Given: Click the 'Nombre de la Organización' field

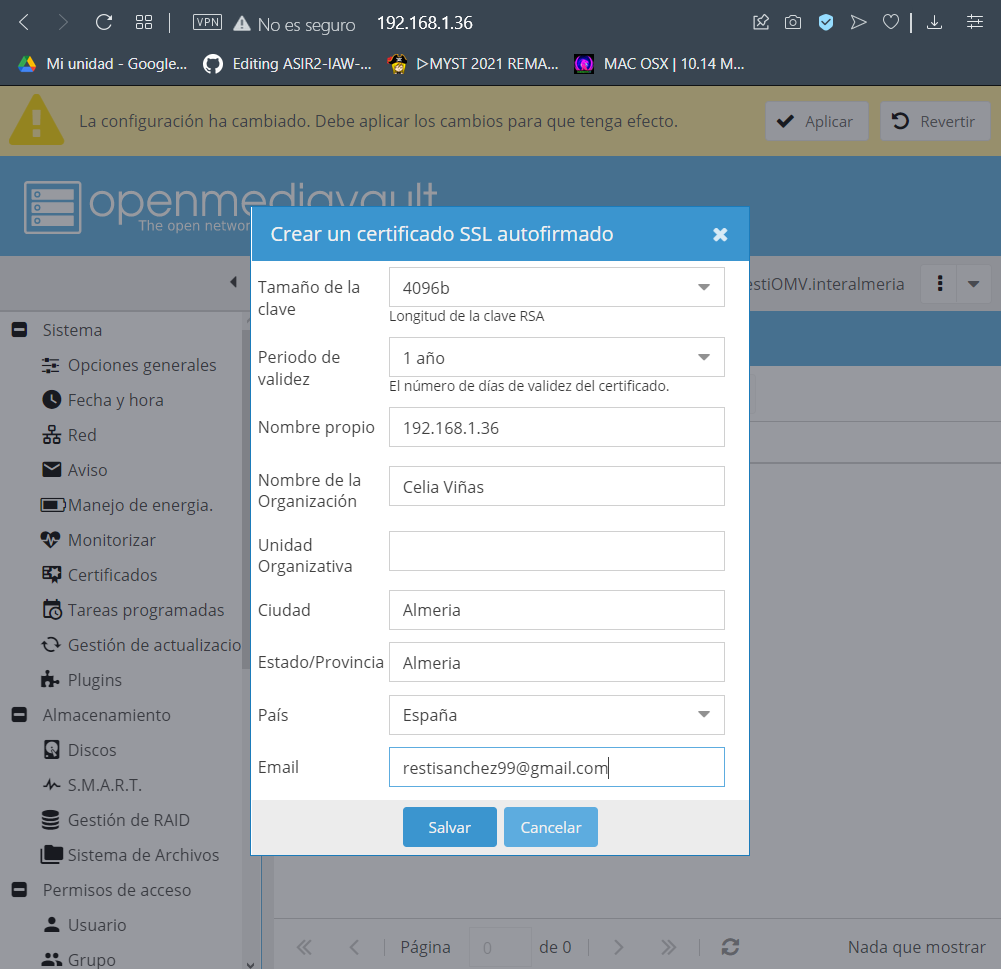Looking at the screenshot, I should pyautogui.click(x=556, y=486).
